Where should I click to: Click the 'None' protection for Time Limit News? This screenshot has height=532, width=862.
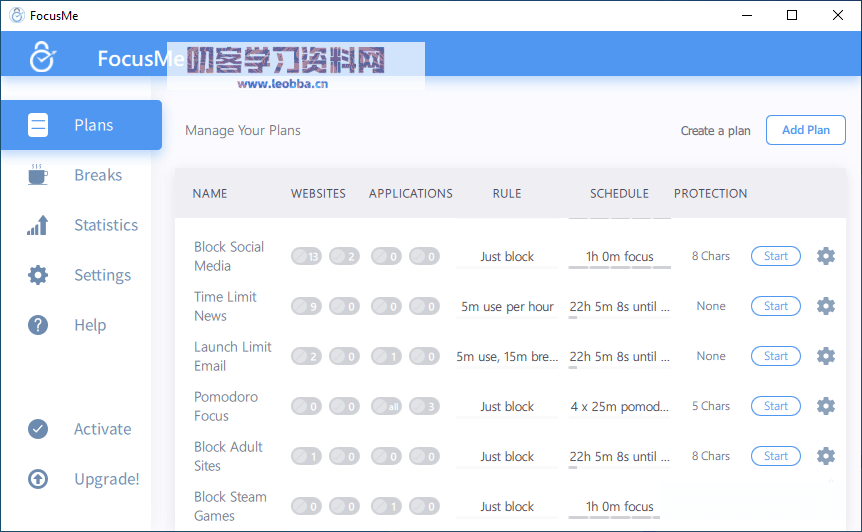[711, 306]
